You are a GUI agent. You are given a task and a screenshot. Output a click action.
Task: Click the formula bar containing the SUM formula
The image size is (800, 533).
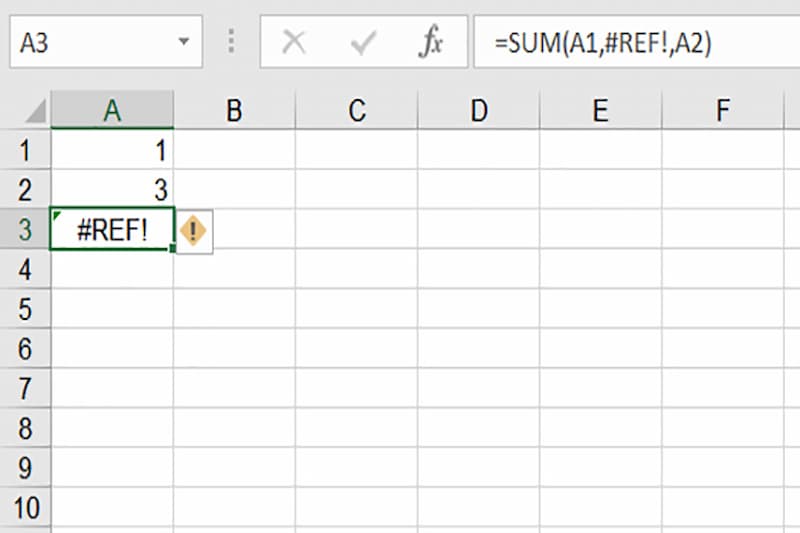tap(640, 42)
